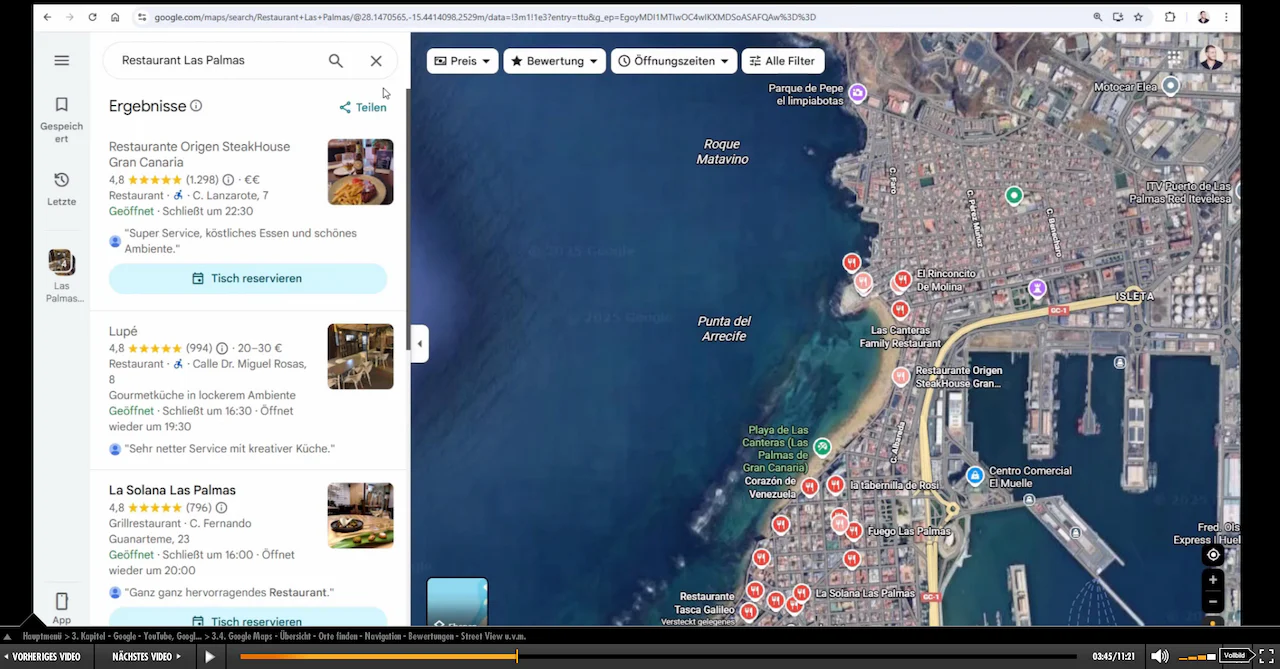
Task: Click the Las Canteras Family Restaurant pin
Action: (x=900, y=311)
